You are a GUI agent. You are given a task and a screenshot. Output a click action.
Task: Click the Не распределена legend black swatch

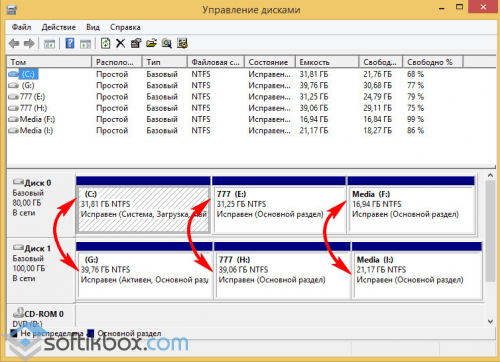coord(14,333)
